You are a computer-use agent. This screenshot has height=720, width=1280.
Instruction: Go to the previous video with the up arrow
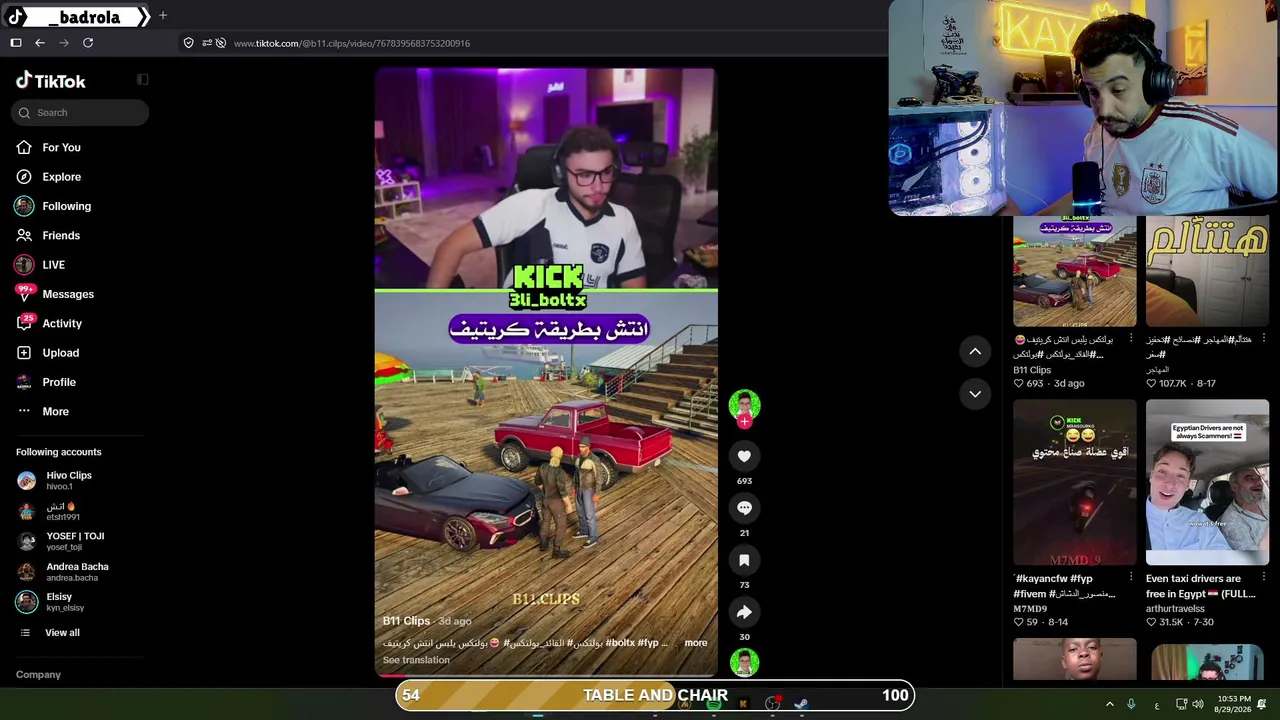click(975, 351)
